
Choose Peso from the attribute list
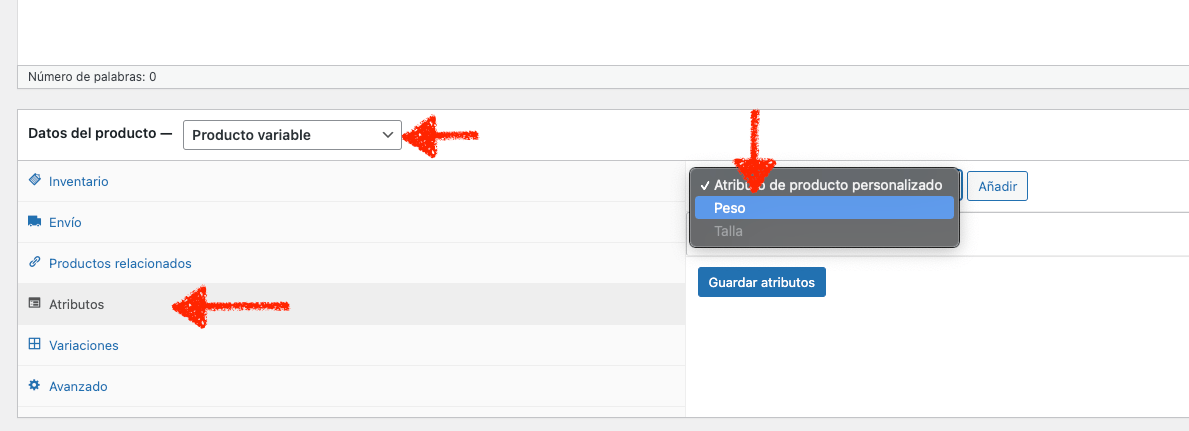824,208
